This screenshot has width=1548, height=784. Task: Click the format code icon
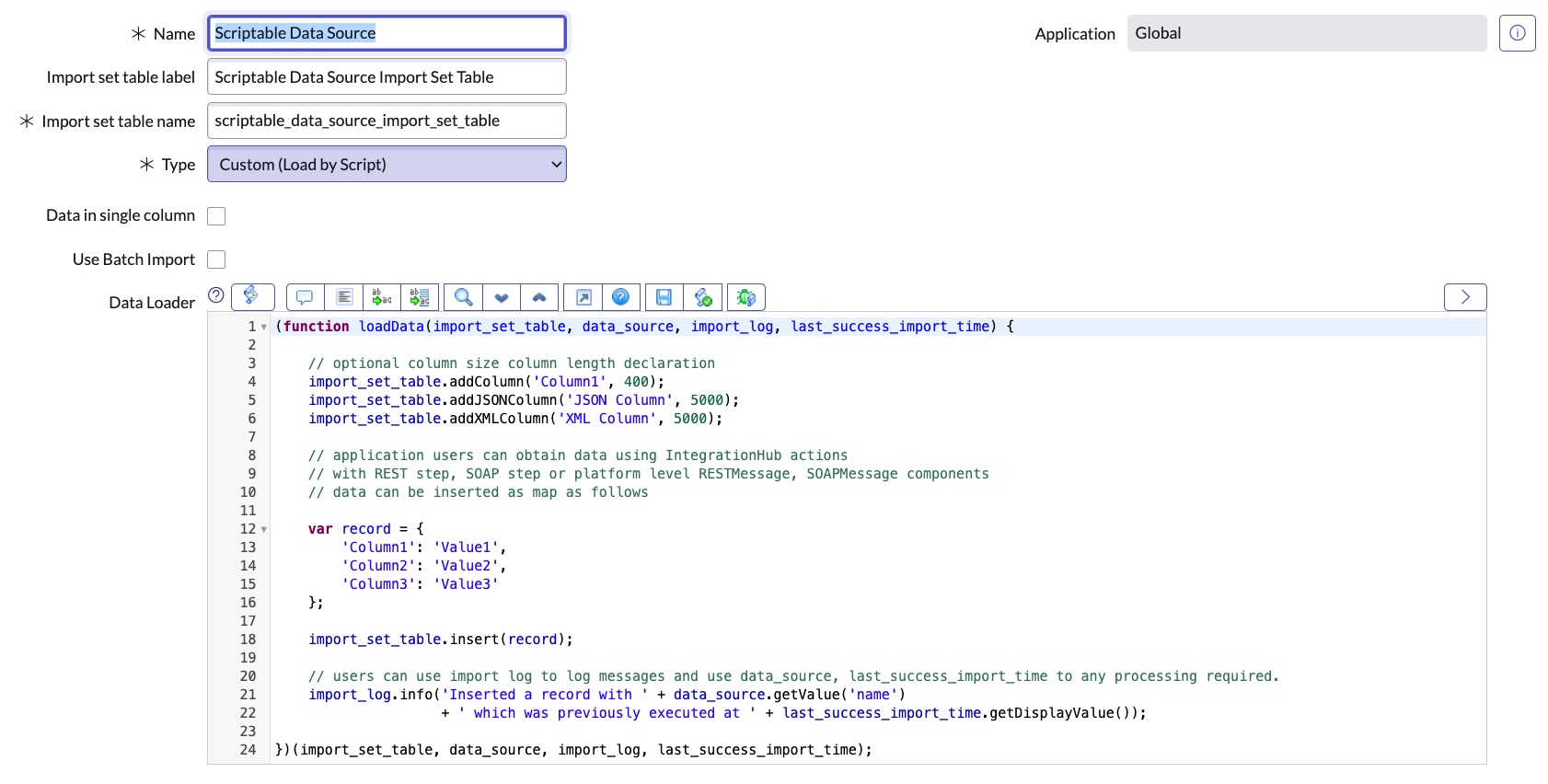[x=344, y=297]
